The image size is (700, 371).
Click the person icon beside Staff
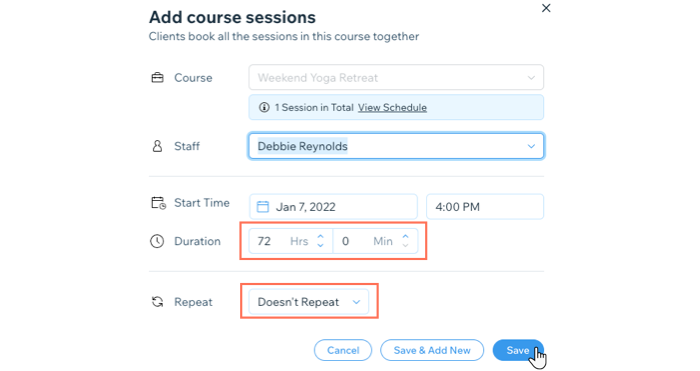coord(157,146)
